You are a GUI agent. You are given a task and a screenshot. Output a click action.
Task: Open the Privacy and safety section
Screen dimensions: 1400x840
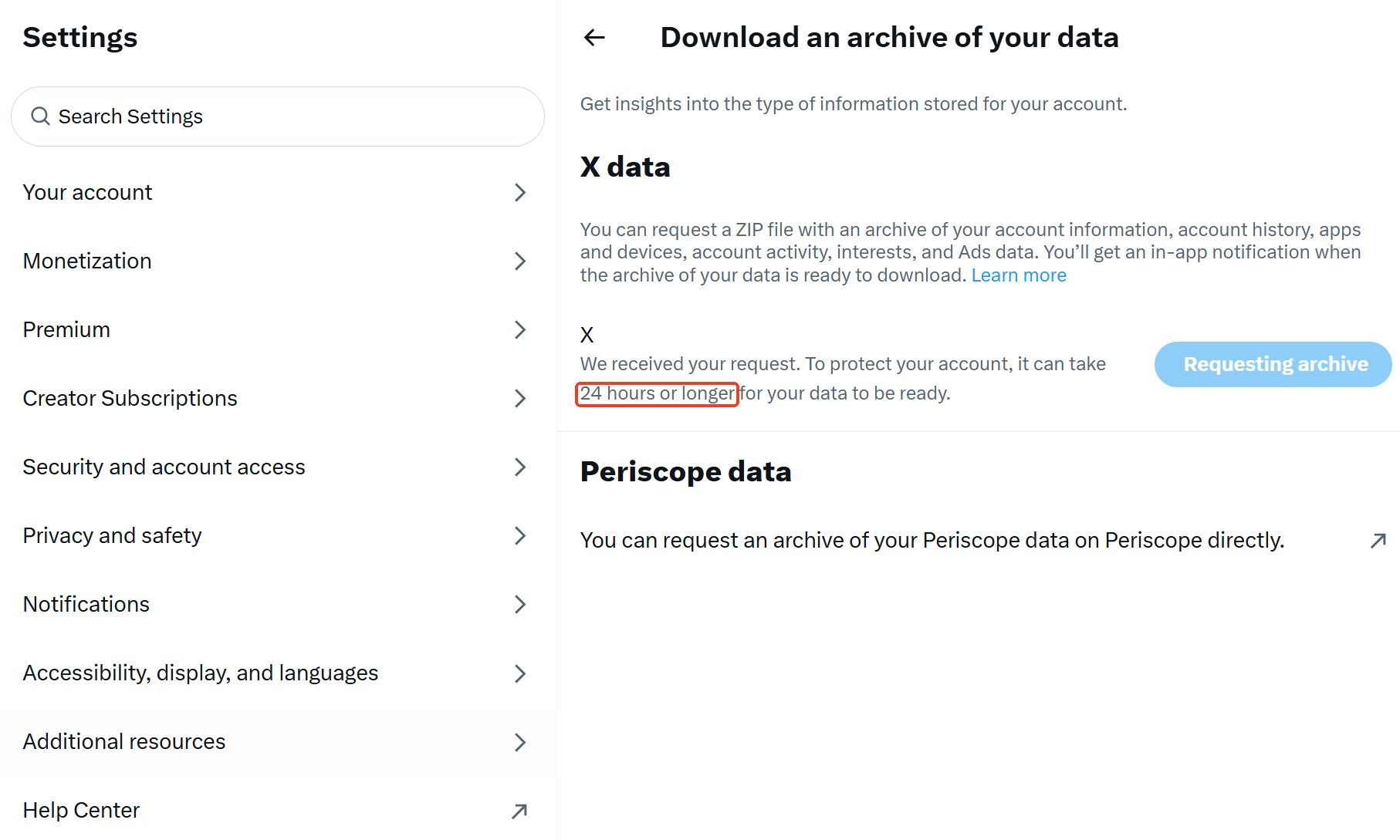pos(278,536)
